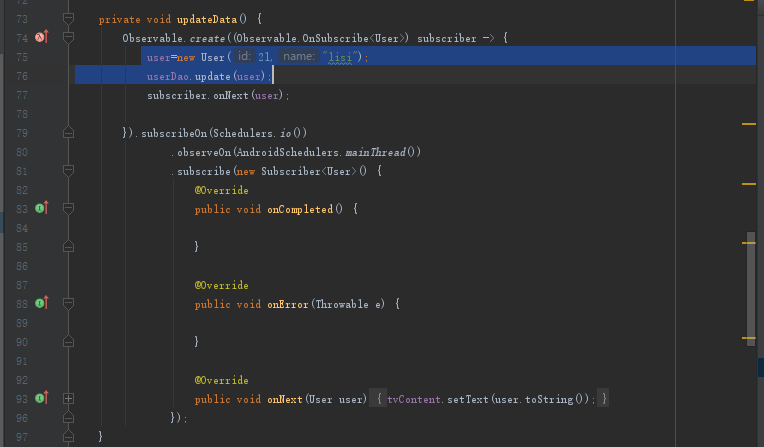Click the italic create call on line 74
The width and height of the screenshot is (764, 447).
pyautogui.click(x=208, y=38)
